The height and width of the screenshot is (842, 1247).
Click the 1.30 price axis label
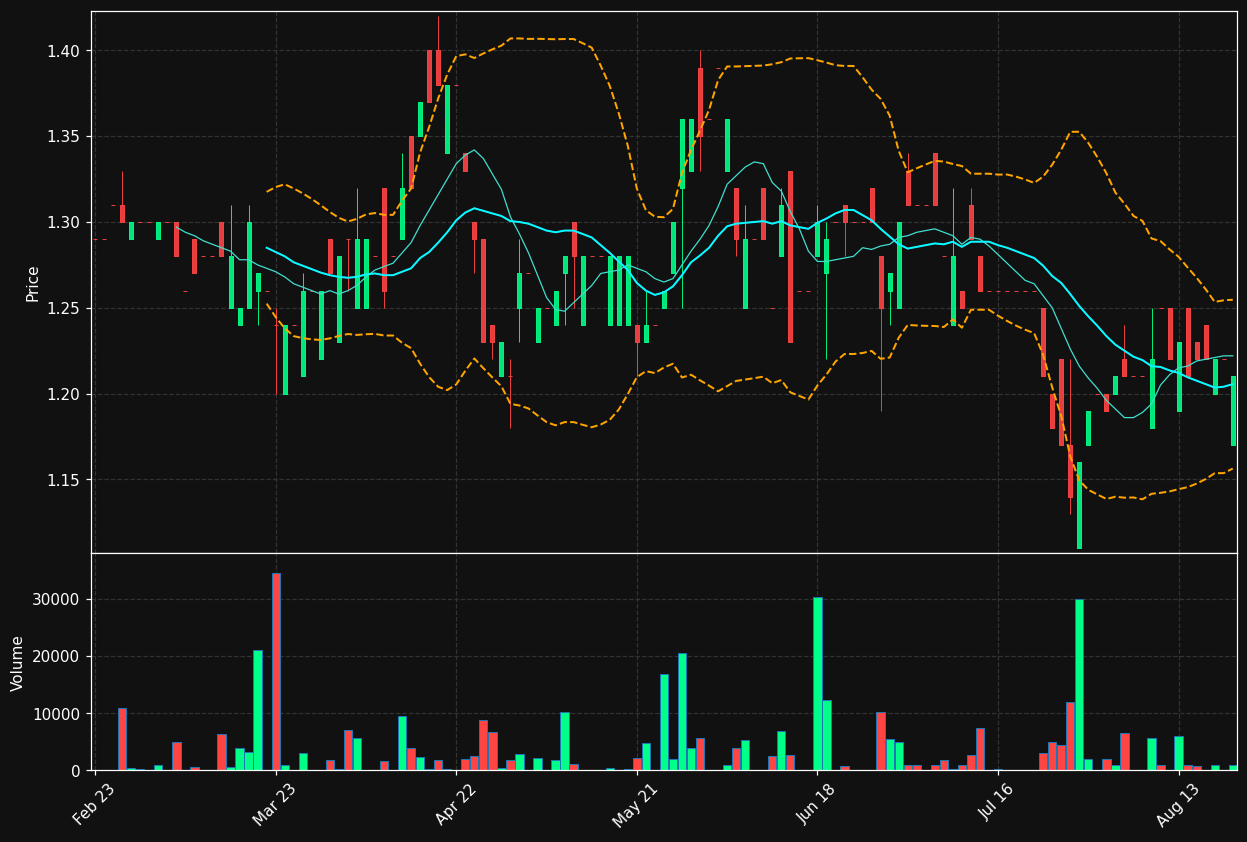tap(65, 222)
